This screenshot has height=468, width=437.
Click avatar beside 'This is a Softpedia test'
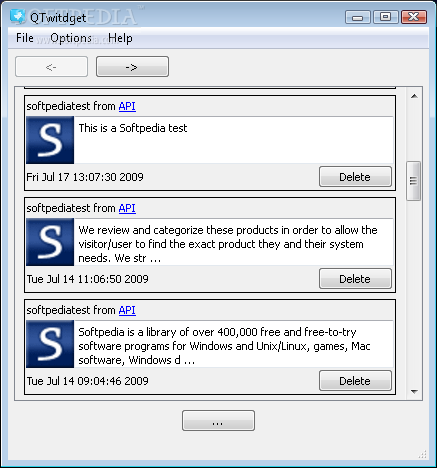coord(50,140)
